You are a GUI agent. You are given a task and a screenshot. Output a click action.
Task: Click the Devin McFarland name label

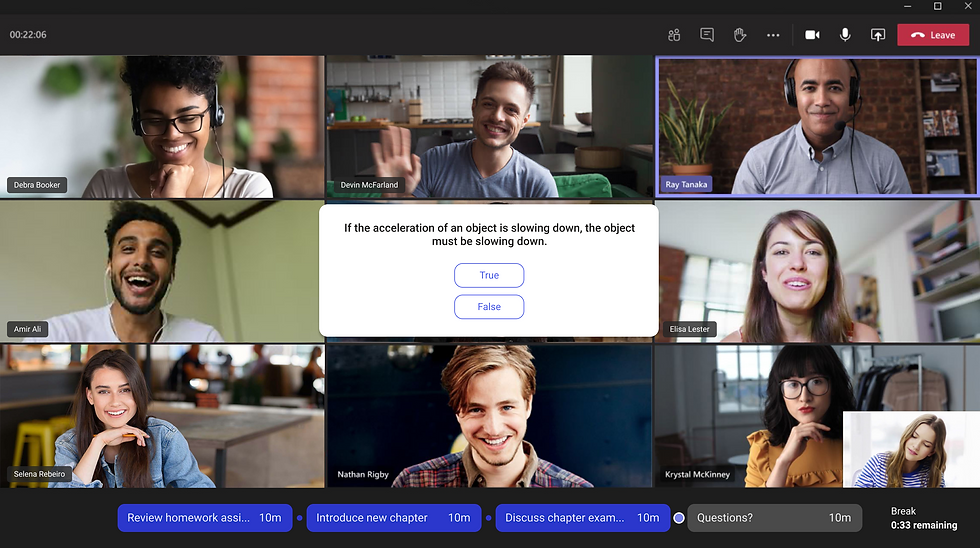369,185
